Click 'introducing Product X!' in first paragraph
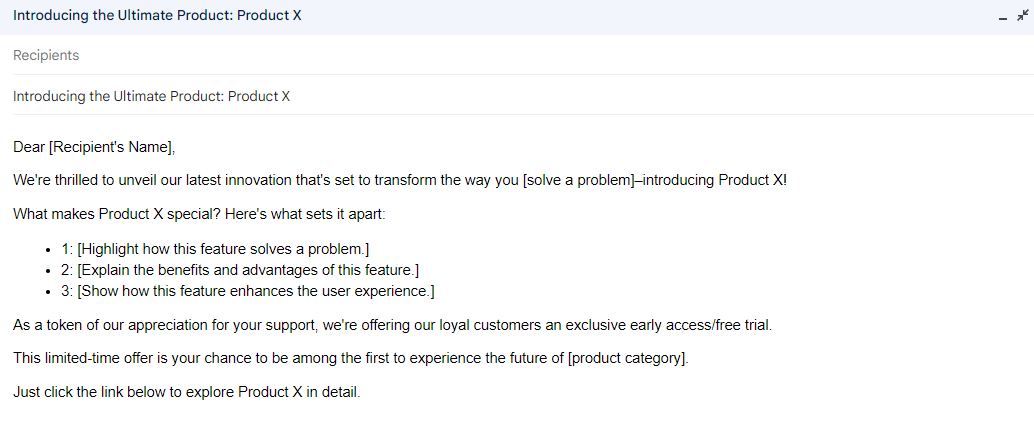The image size is (1034, 427). click(x=715, y=181)
